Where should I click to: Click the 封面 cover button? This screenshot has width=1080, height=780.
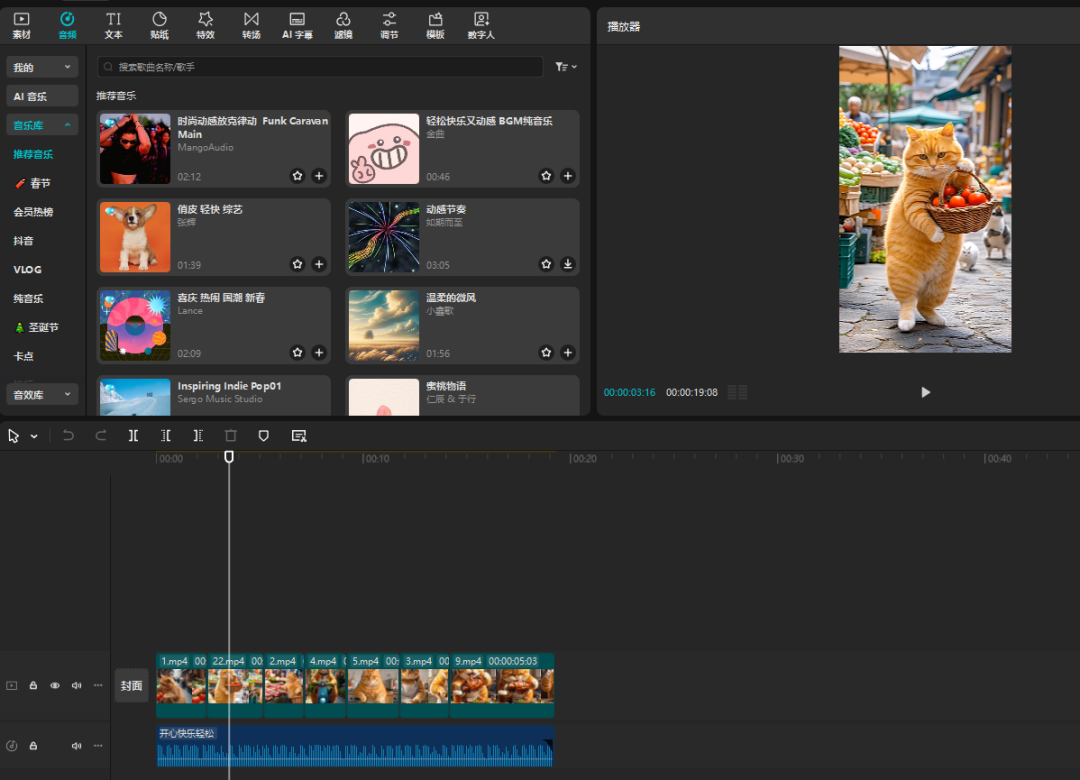pyautogui.click(x=132, y=686)
